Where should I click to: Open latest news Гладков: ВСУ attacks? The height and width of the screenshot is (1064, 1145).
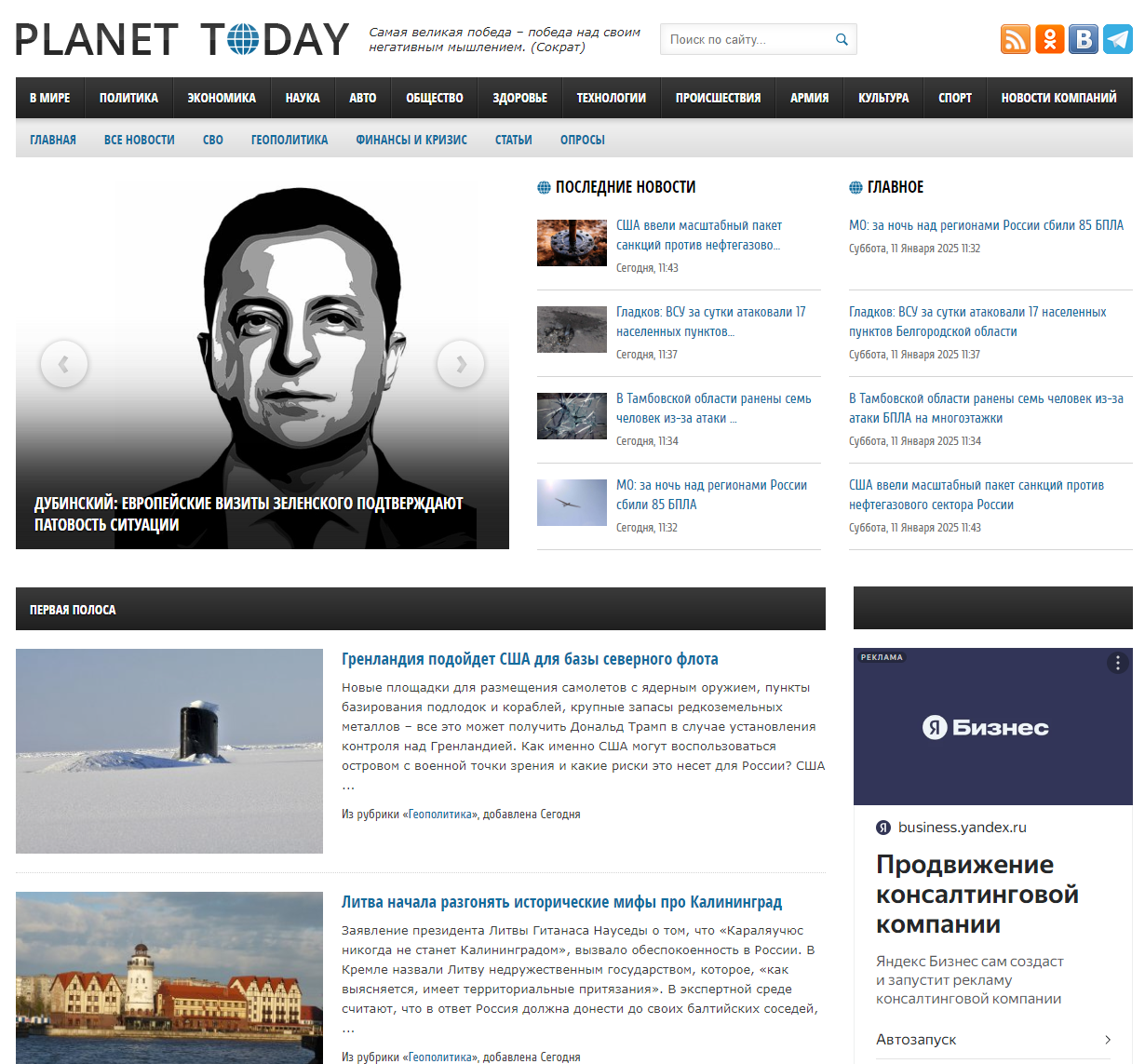[x=711, y=322]
